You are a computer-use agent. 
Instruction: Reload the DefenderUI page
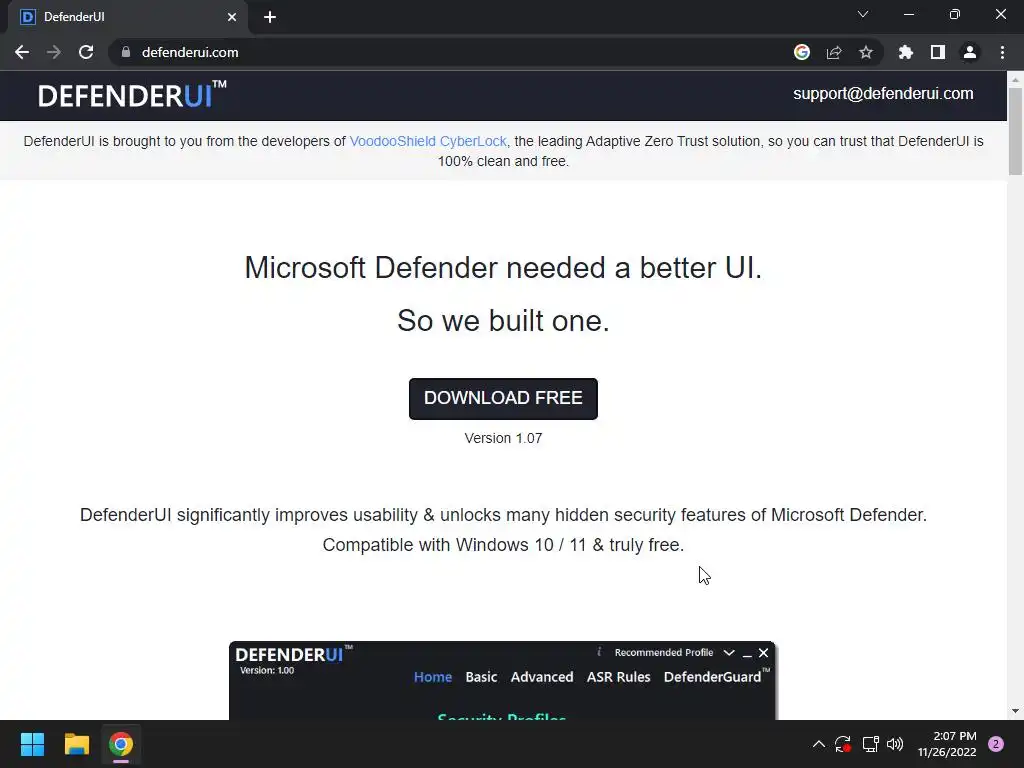(x=86, y=52)
